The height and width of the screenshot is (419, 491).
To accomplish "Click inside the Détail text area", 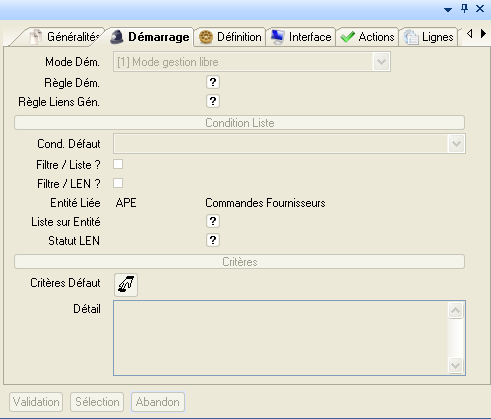I will [281, 338].
